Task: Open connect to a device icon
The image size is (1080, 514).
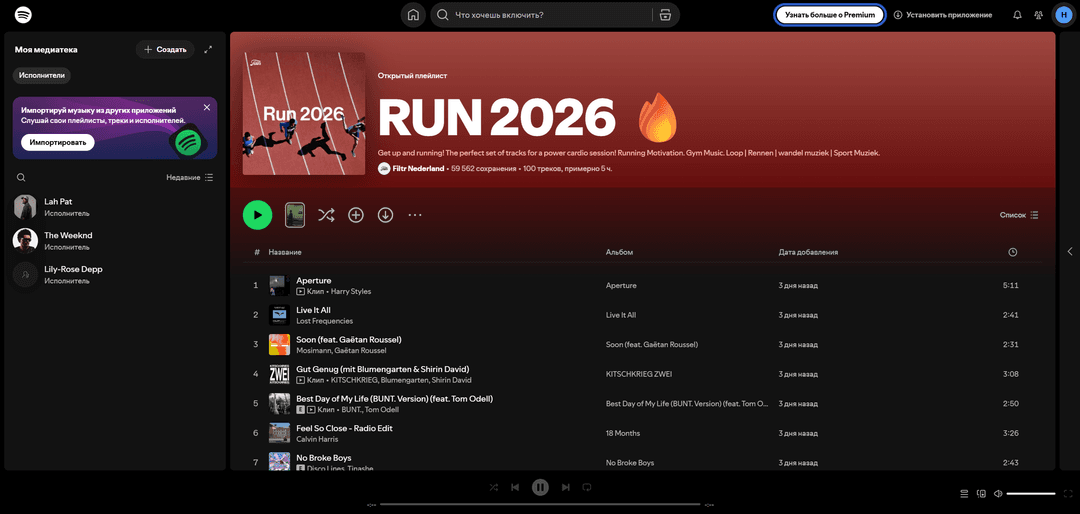Action: tap(981, 493)
